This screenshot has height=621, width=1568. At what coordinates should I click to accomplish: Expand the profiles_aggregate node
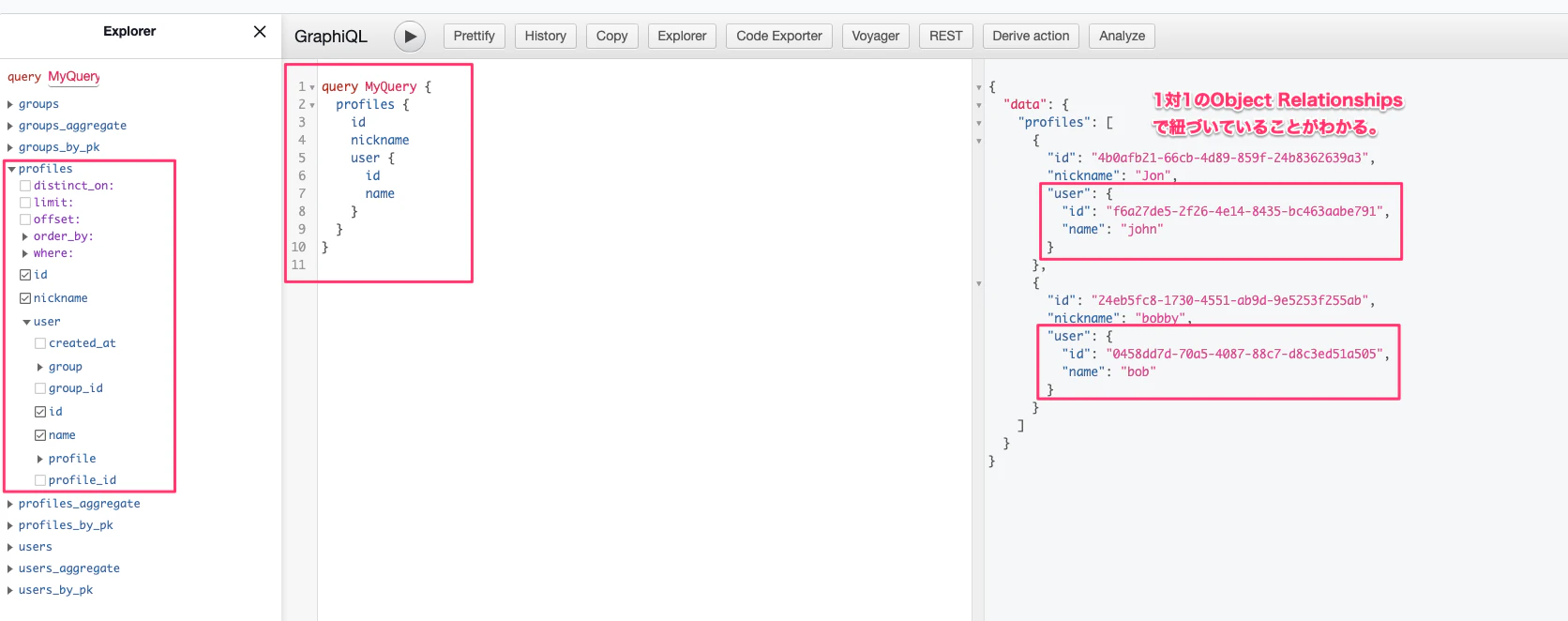coord(10,504)
